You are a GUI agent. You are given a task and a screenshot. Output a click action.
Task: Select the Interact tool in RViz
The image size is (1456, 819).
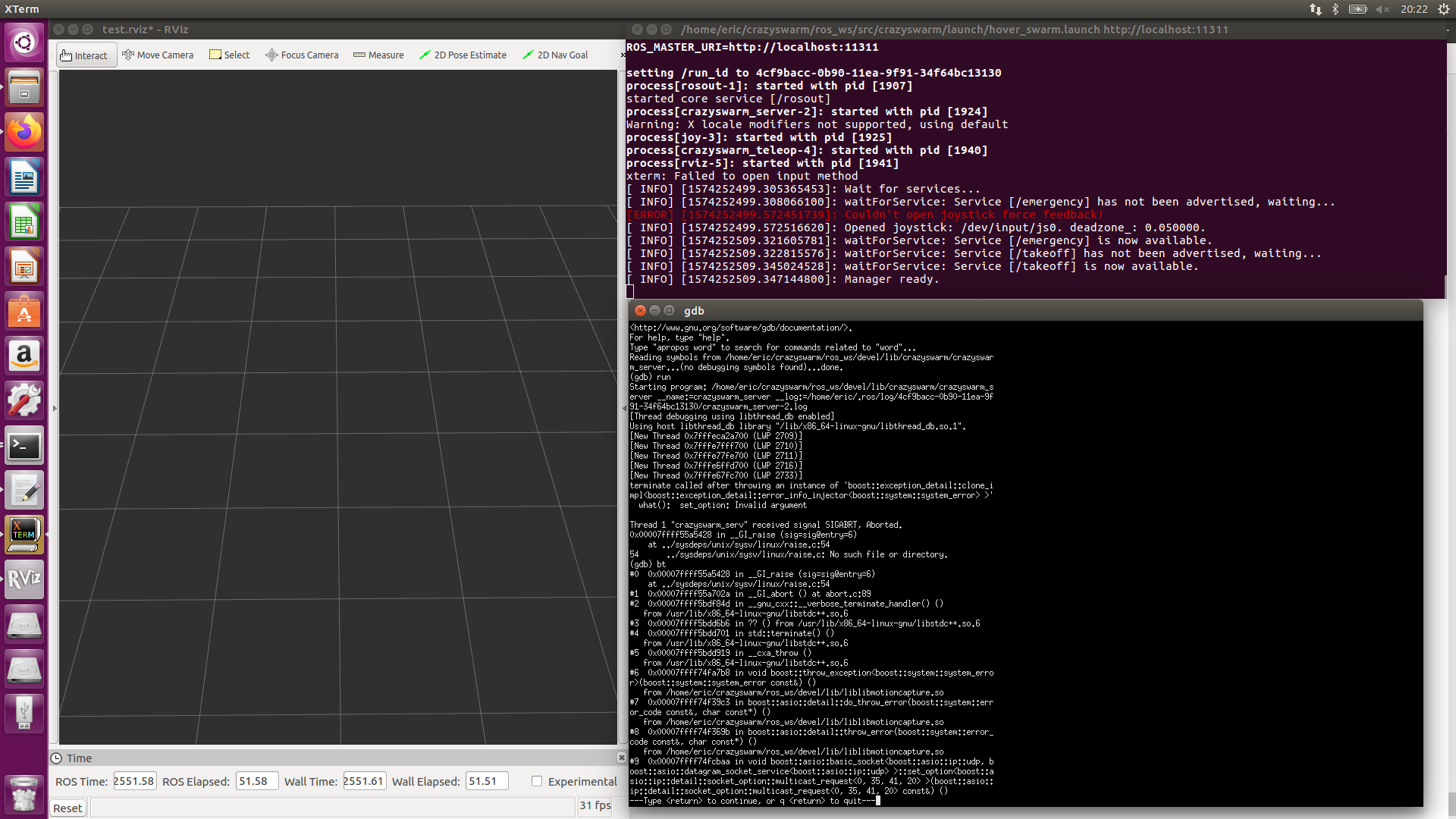pos(85,55)
